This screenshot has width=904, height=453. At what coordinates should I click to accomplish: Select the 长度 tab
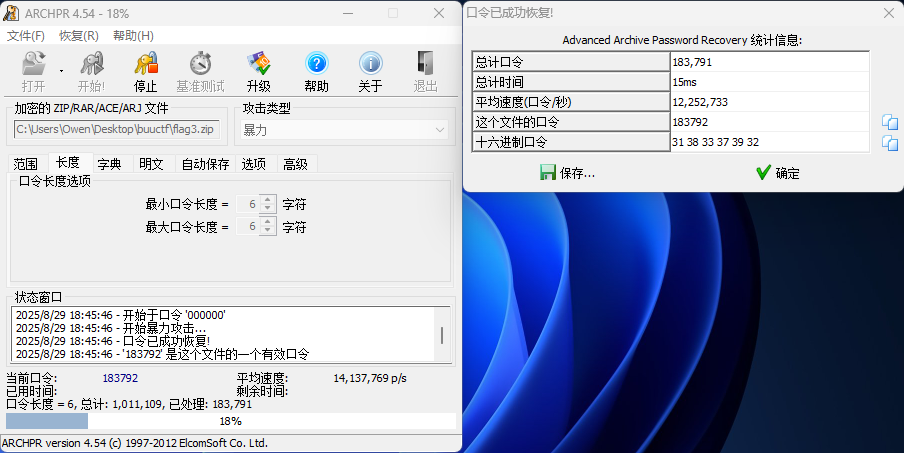point(68,163)
